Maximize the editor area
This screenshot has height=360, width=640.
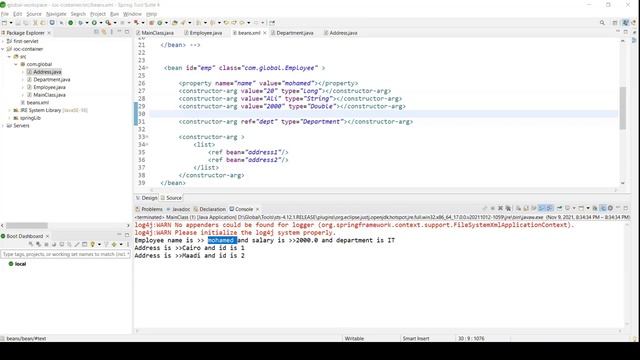[x=626, y=32]
